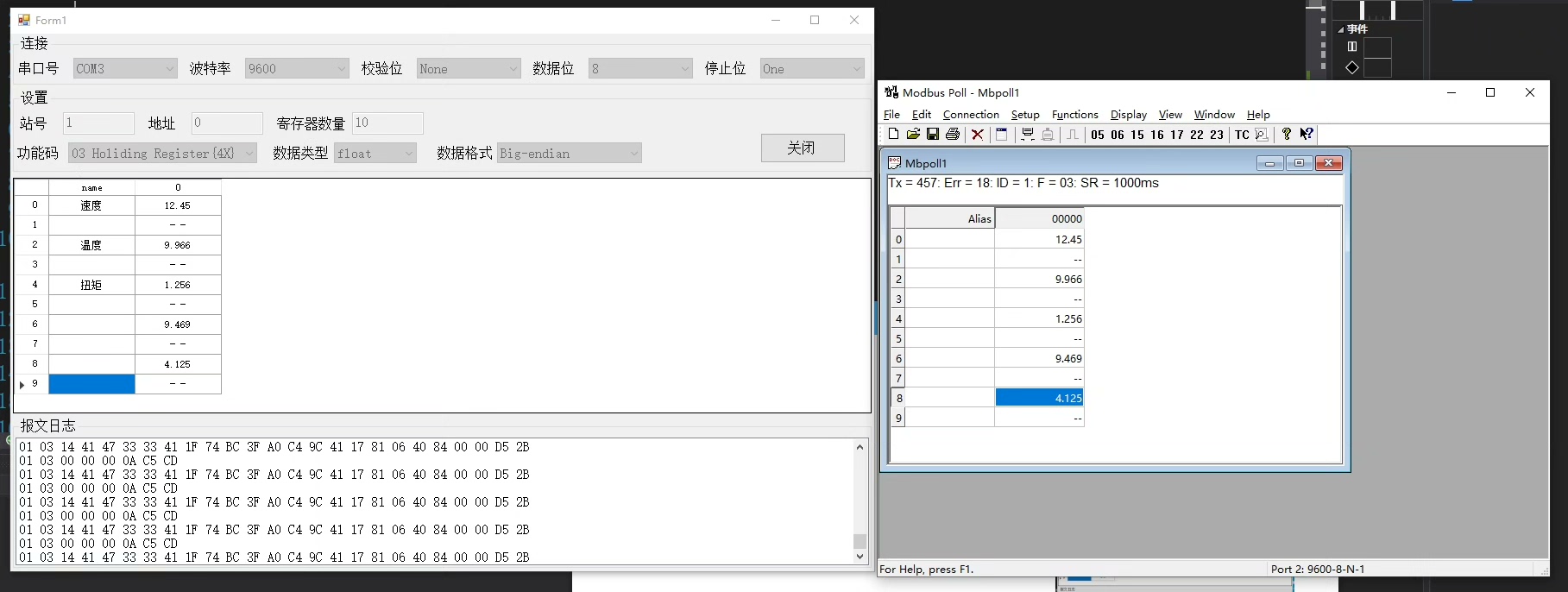Image resolution: width=1568 pixels, height=592 pixels.
Task: Click the 12.45 value in Form1 grid
Action: click(178, 205)
